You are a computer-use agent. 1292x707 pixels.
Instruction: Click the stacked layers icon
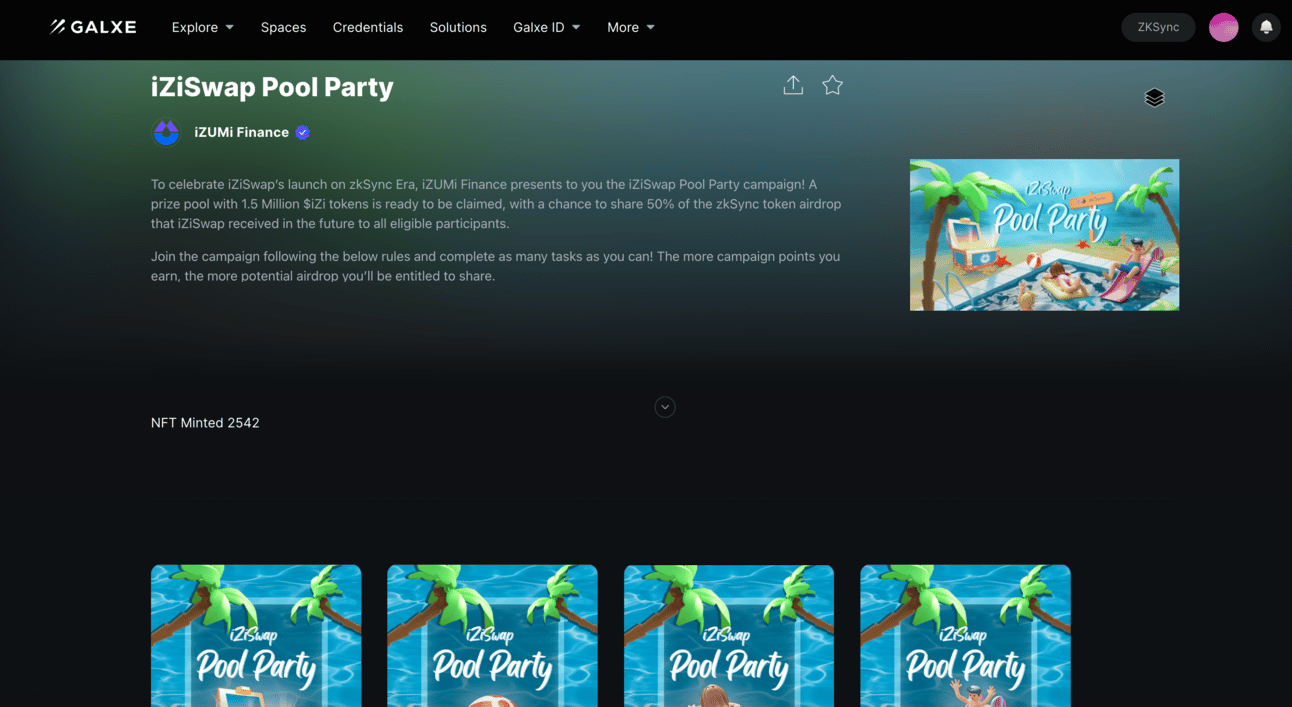coord(1154,97)
